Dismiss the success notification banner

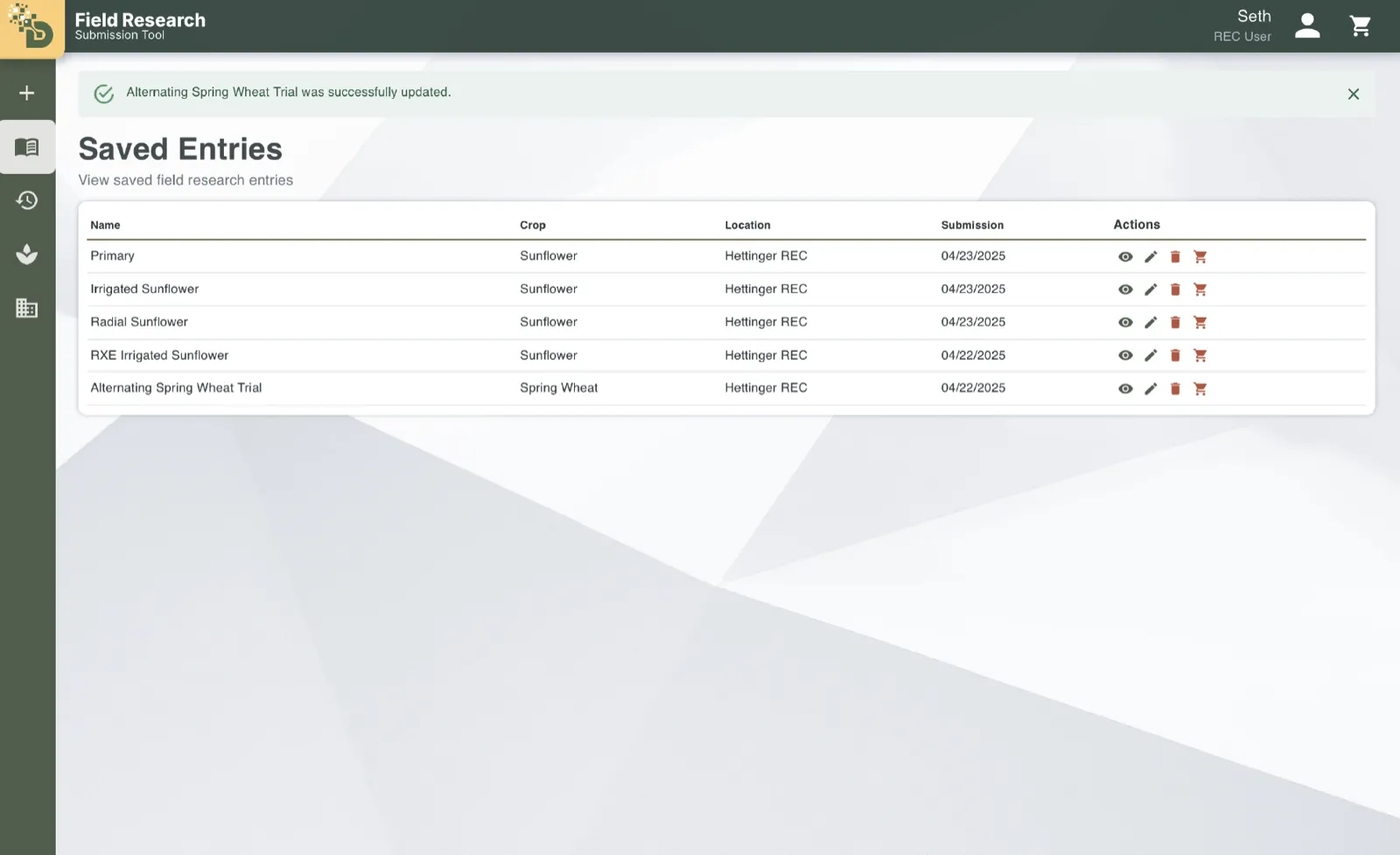pyautogui.click(x=1354, y=94)
